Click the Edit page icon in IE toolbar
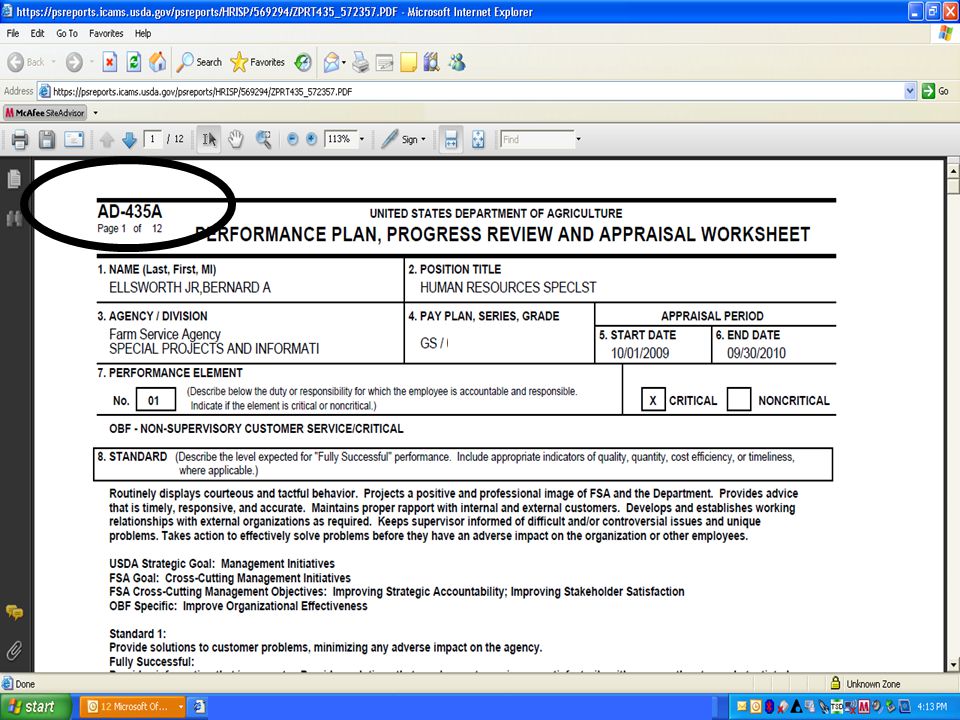 point(384,62)
